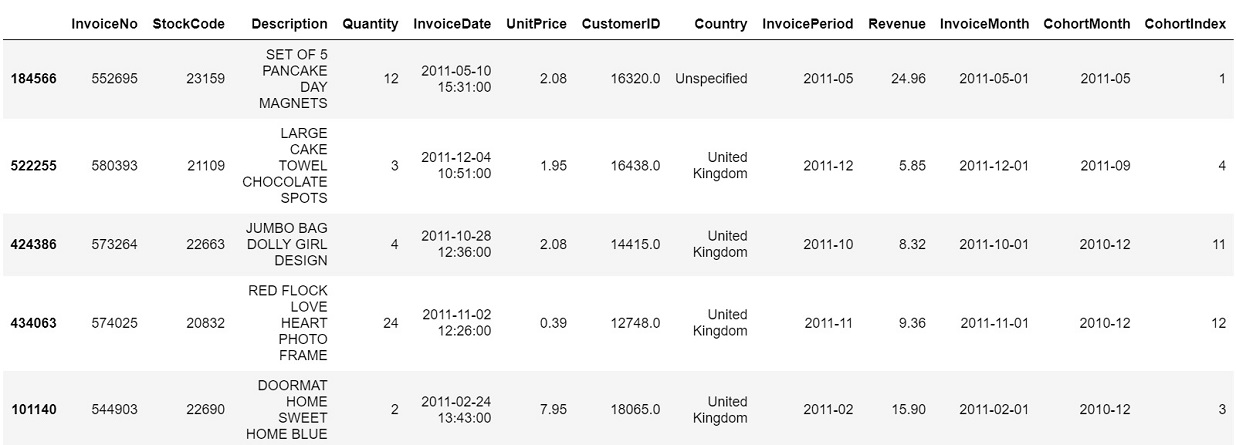Click the Unspecified country cell
The image size is (1236, 445).
pyautogui.click(x=711, y=78)
